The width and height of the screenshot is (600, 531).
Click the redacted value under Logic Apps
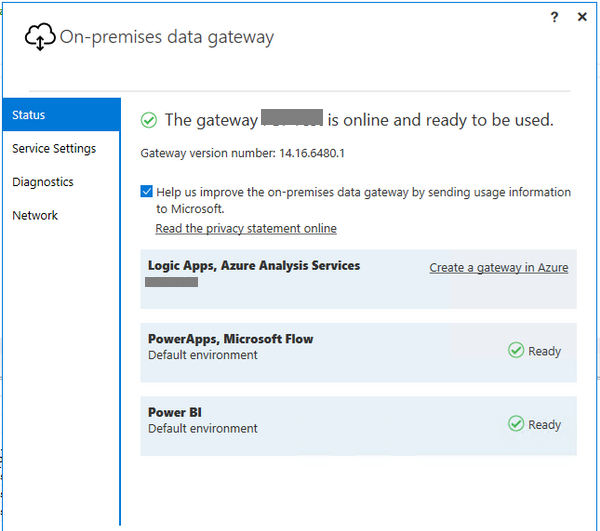click(171, 282)
